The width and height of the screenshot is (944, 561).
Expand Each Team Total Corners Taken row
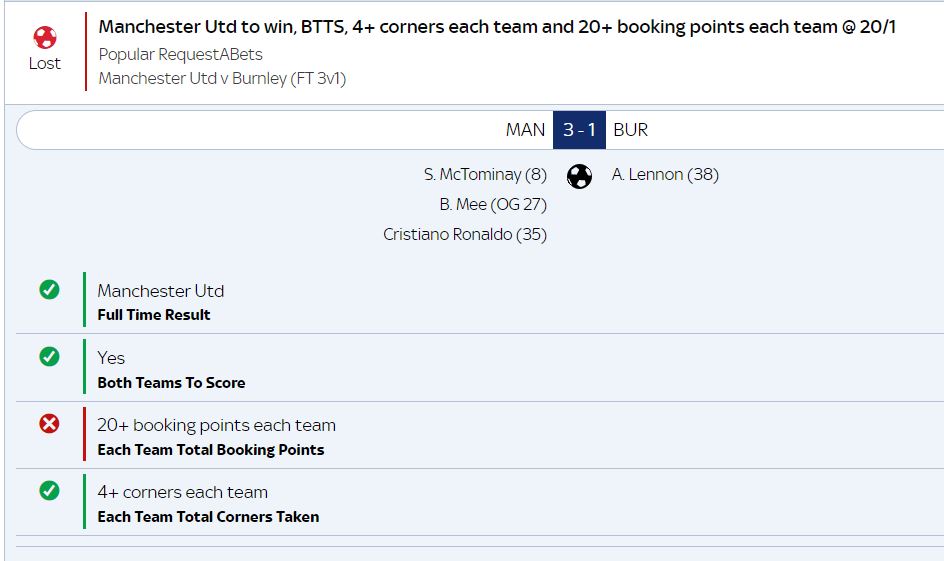[480, 502]
